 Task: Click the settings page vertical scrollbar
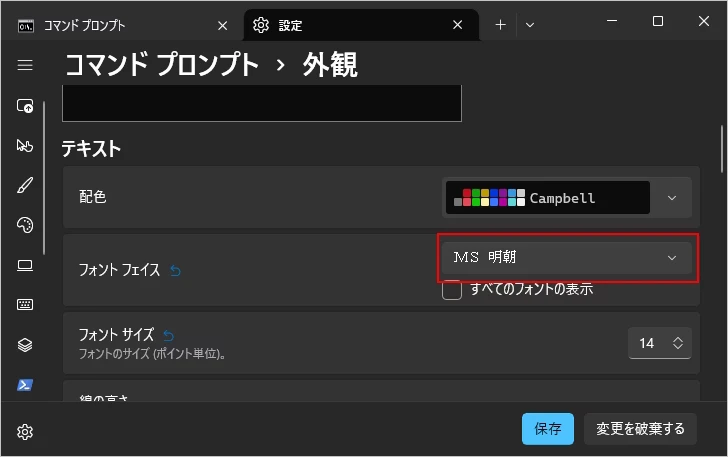pos(722,149)
